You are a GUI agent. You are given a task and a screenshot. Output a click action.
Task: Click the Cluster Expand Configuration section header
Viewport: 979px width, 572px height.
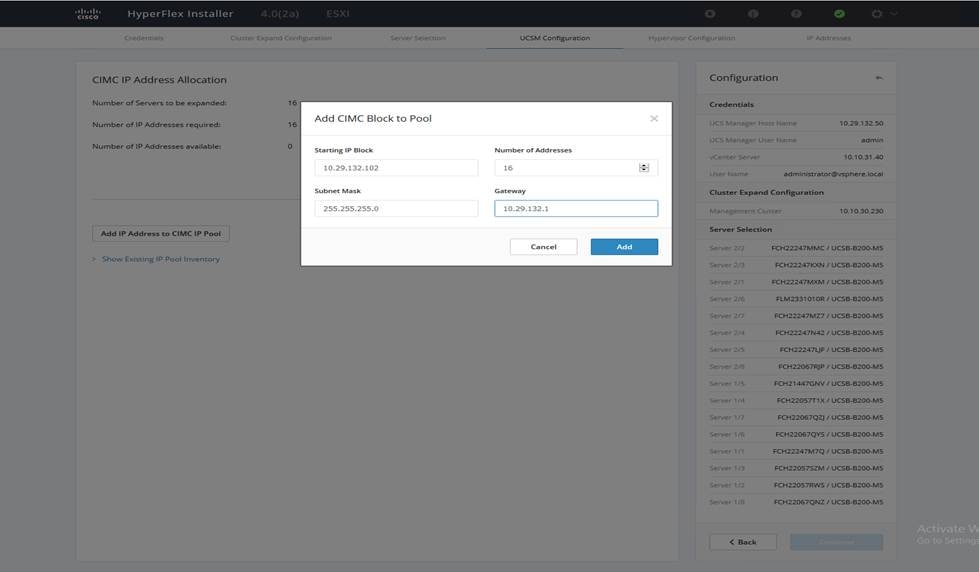pos(766,192)
